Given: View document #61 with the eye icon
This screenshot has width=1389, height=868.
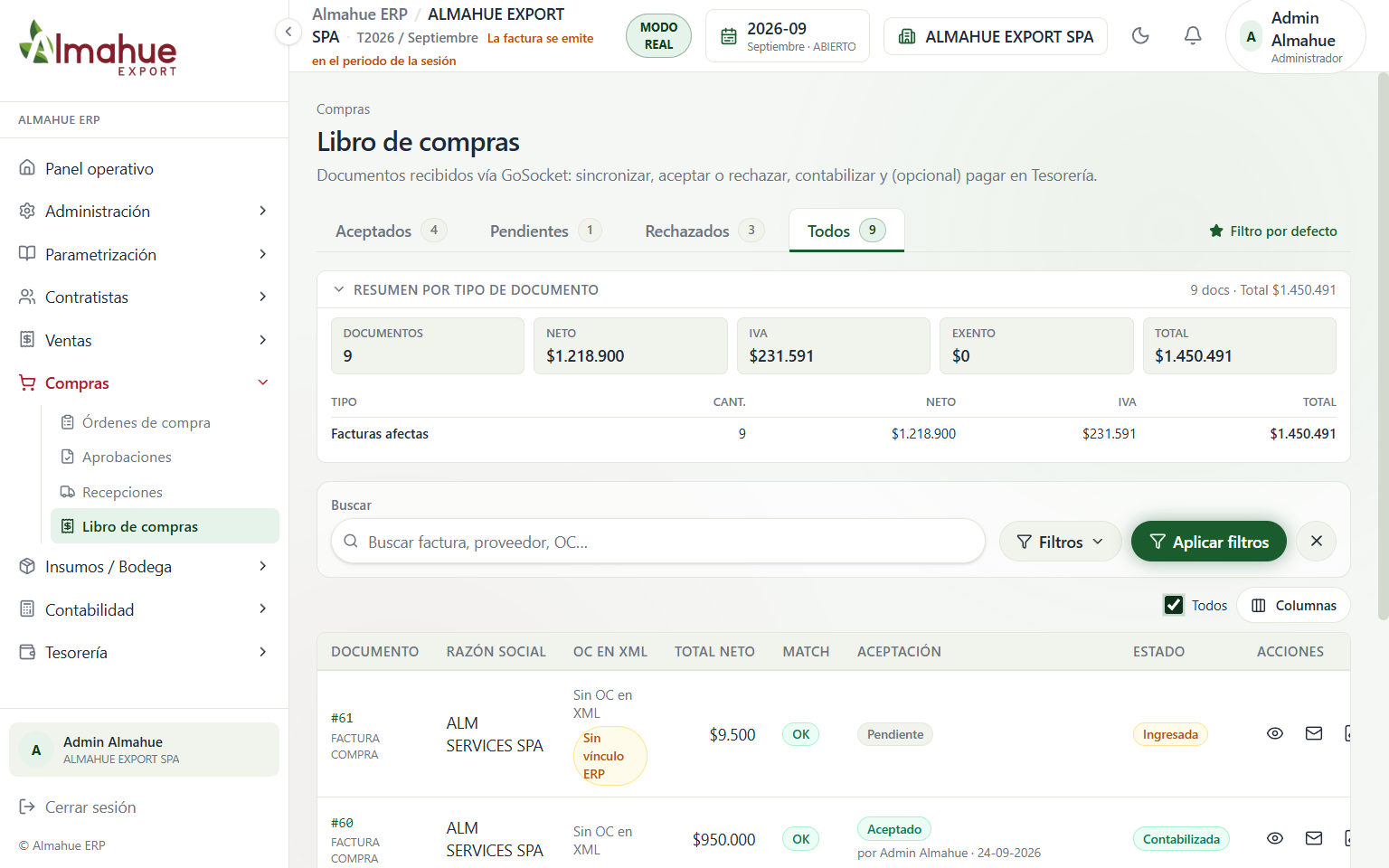Looking at the screenshot, I should click(1275, 734).
